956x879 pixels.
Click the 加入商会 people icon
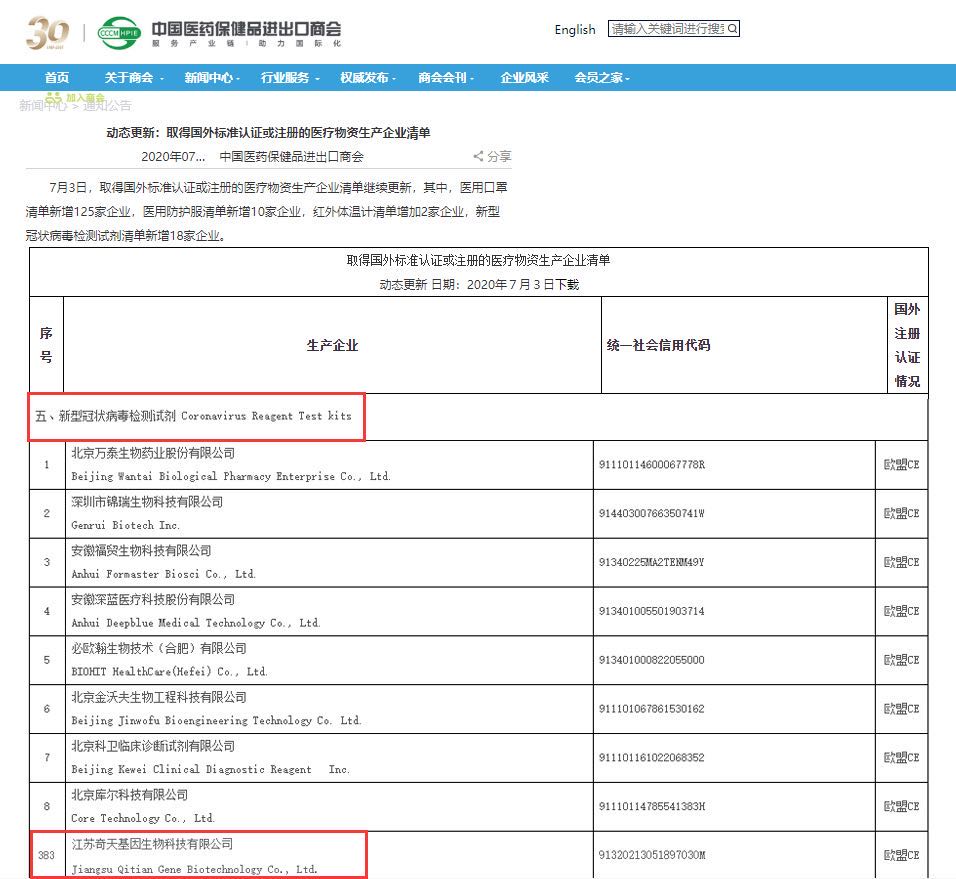click(54, 98)
